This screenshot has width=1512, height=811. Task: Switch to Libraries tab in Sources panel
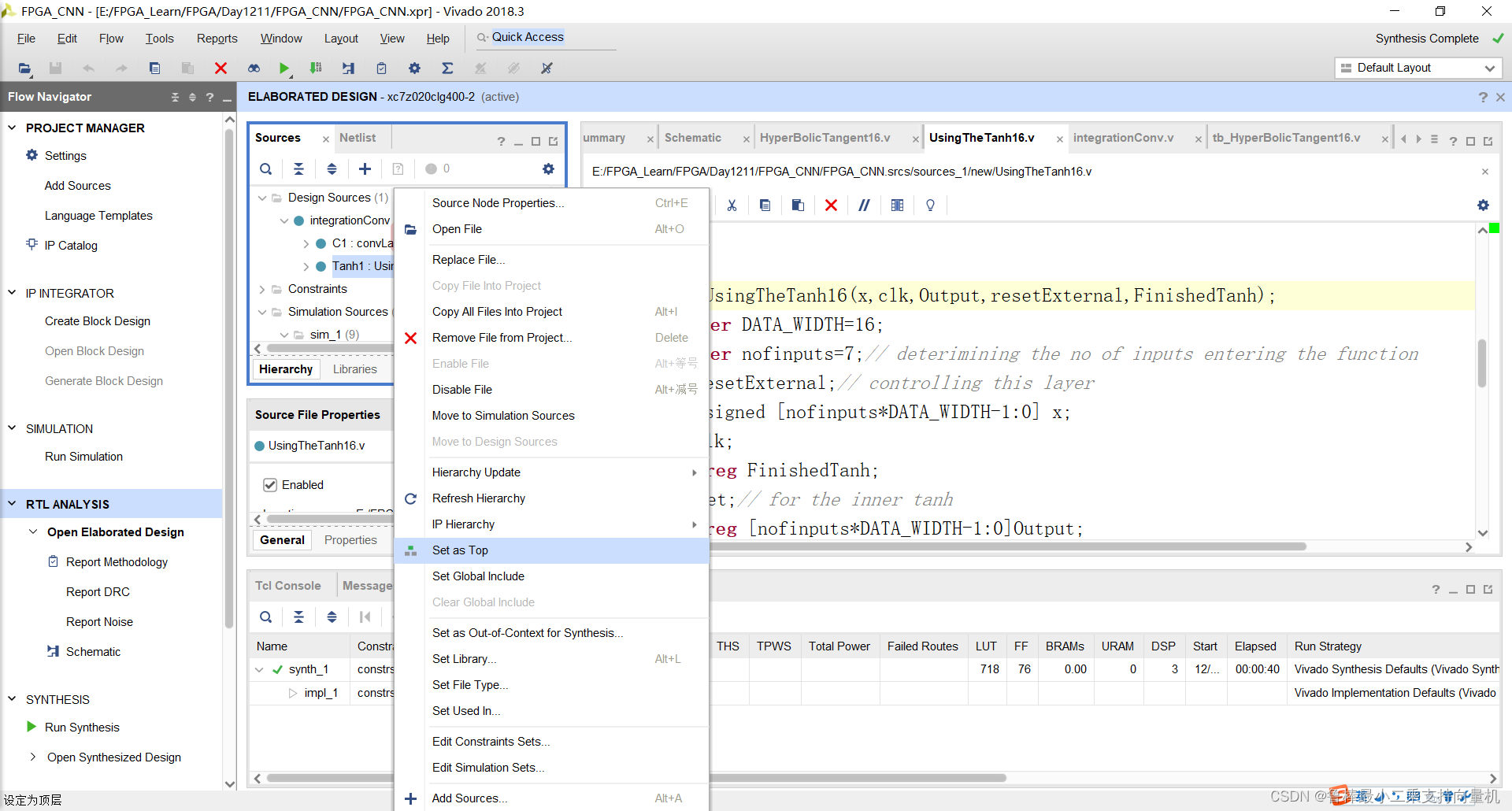click(x=354, y=369)
